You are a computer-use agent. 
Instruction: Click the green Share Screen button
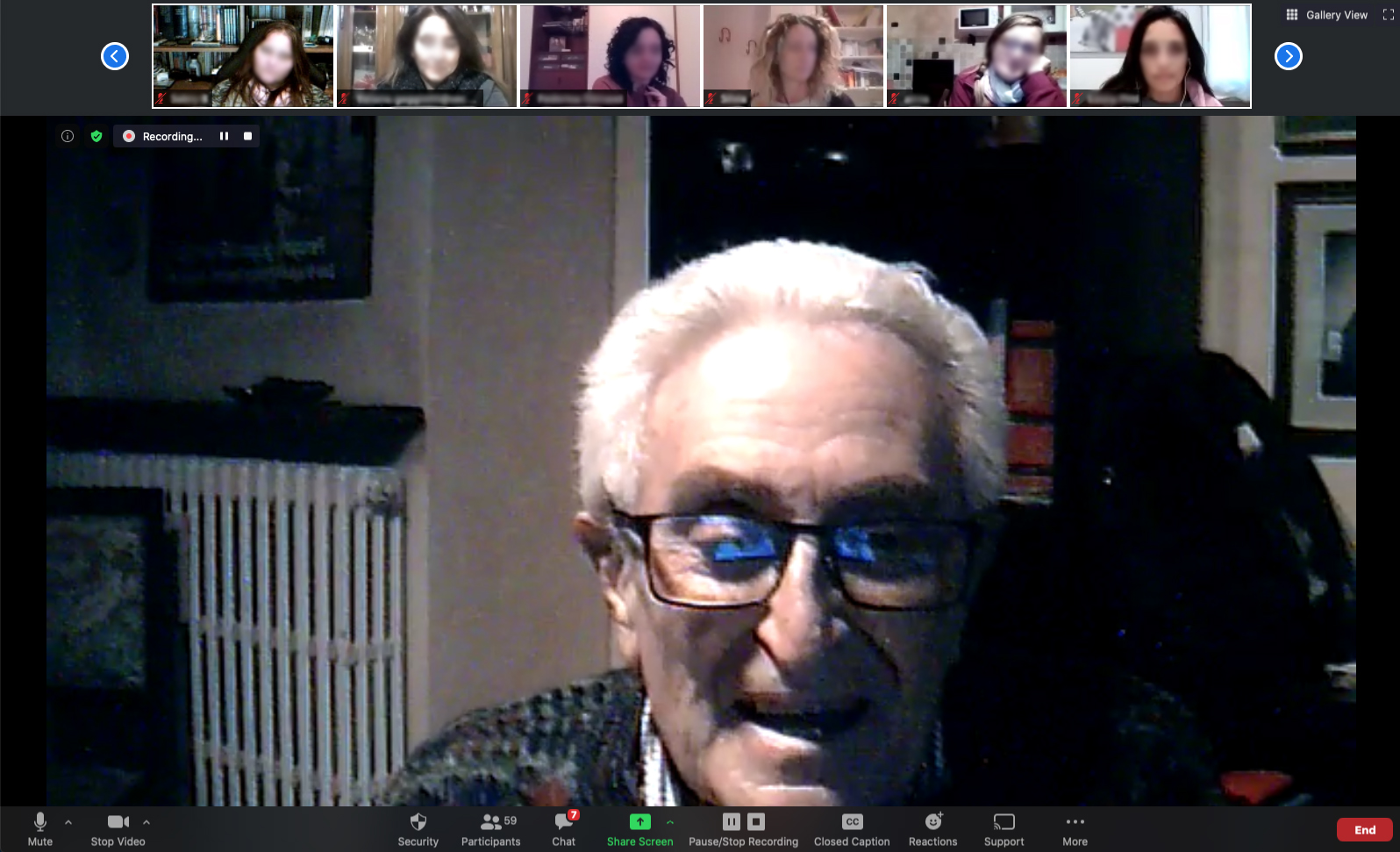coord(639,829)
